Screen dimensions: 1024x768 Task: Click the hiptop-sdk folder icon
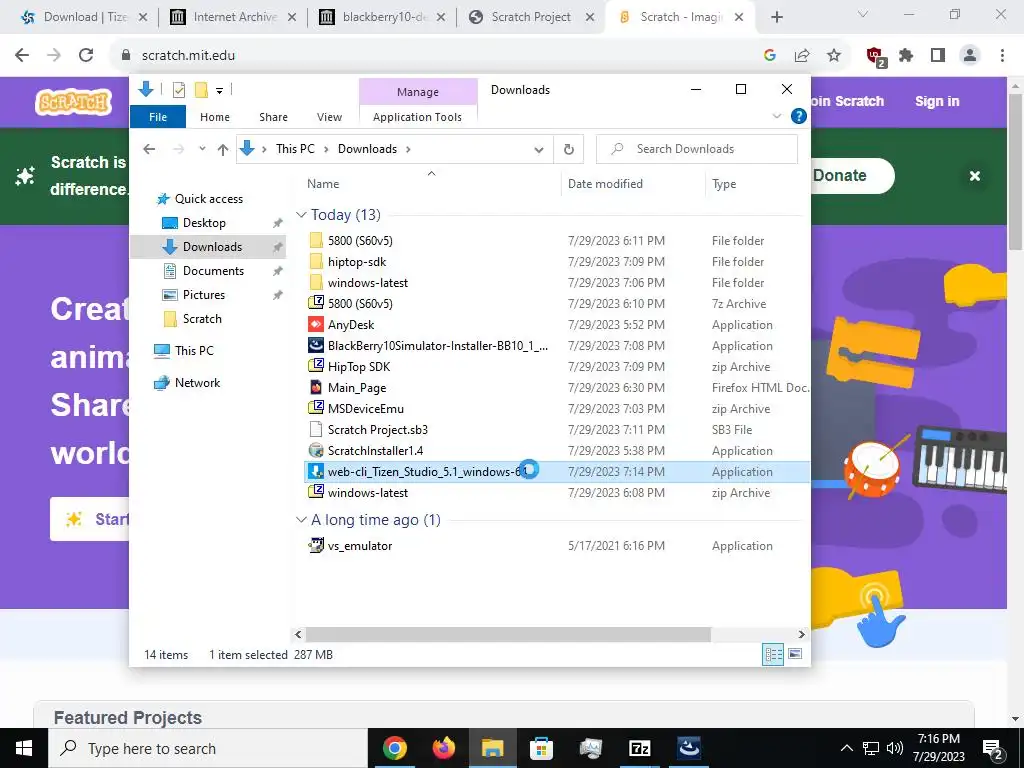[316, 261]
